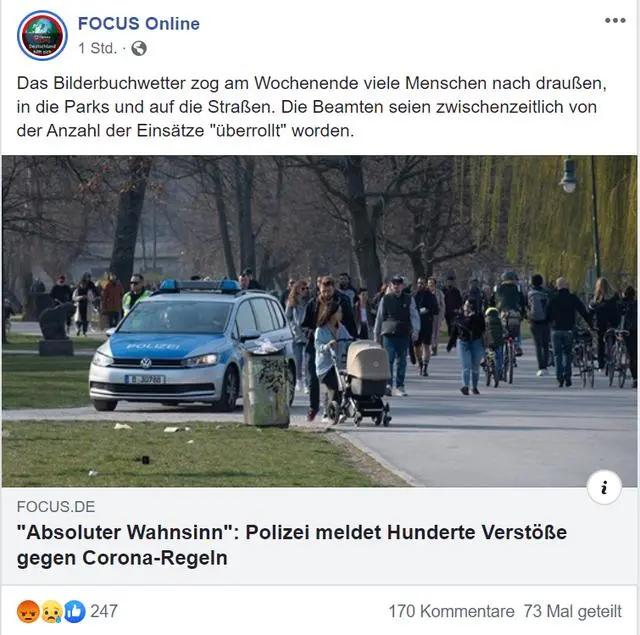Click the angry reaction emoji

[x=28, y=611]
